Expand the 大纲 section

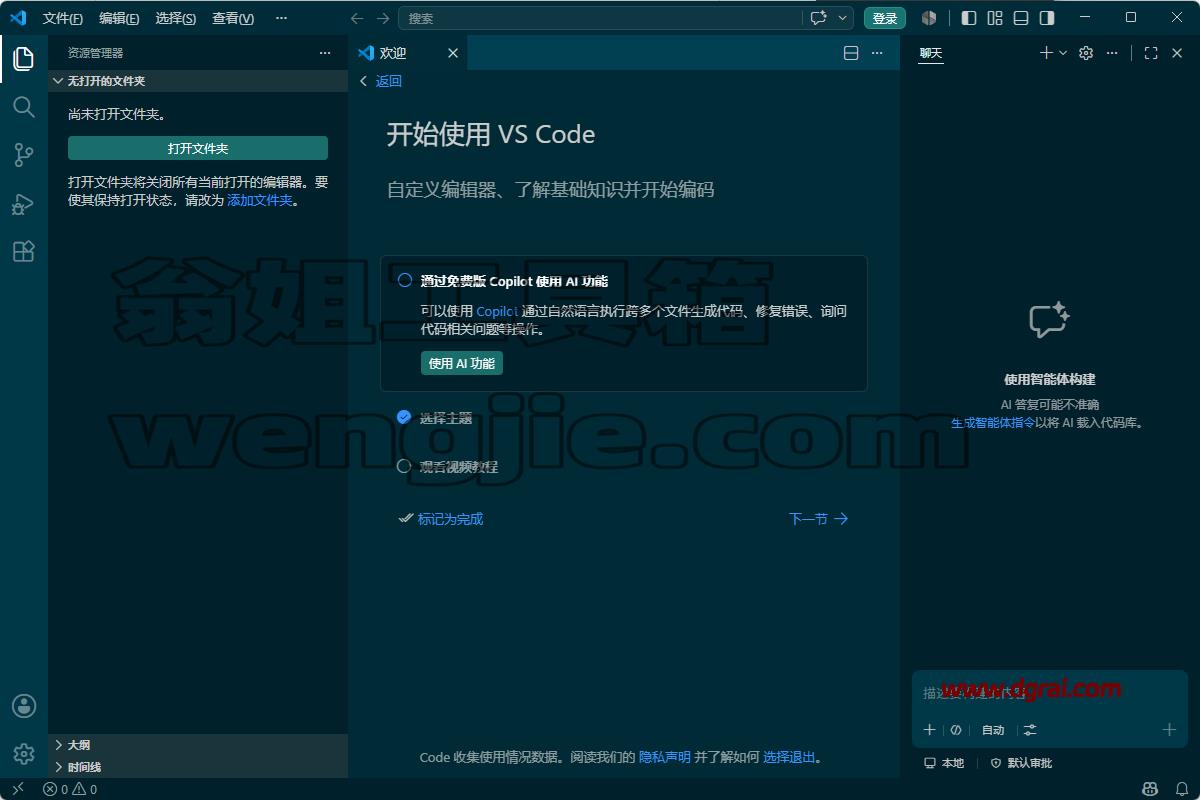197,745
